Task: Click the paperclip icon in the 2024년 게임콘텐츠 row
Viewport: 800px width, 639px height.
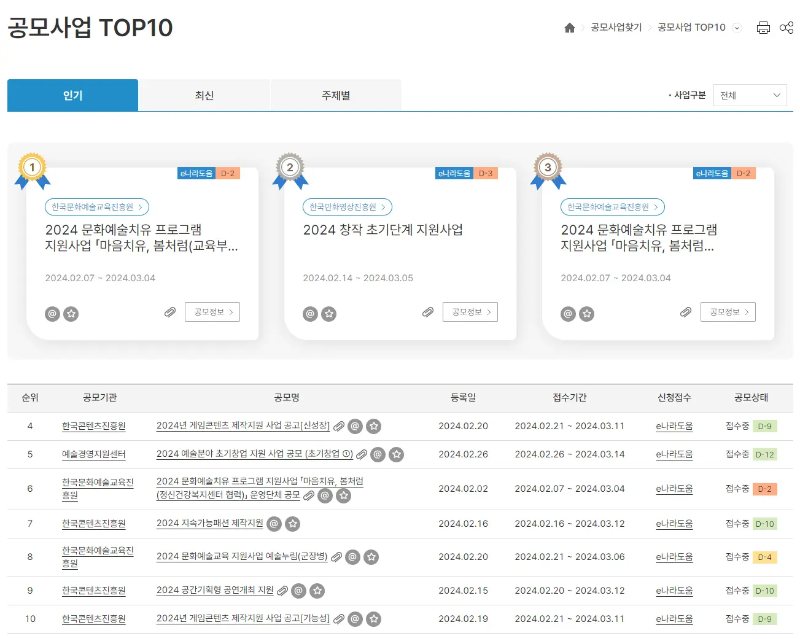Action: pos(339,424)
